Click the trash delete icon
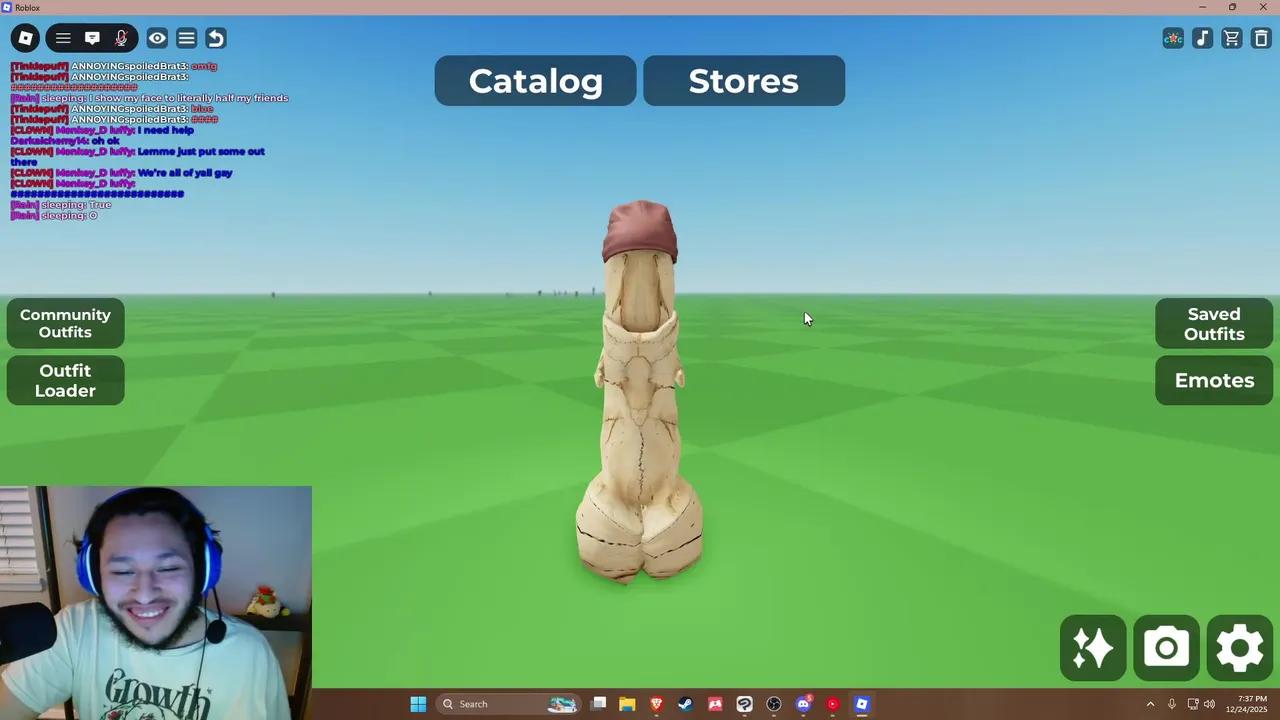This screenshot has height=720, width=1280. (1261, 38)
